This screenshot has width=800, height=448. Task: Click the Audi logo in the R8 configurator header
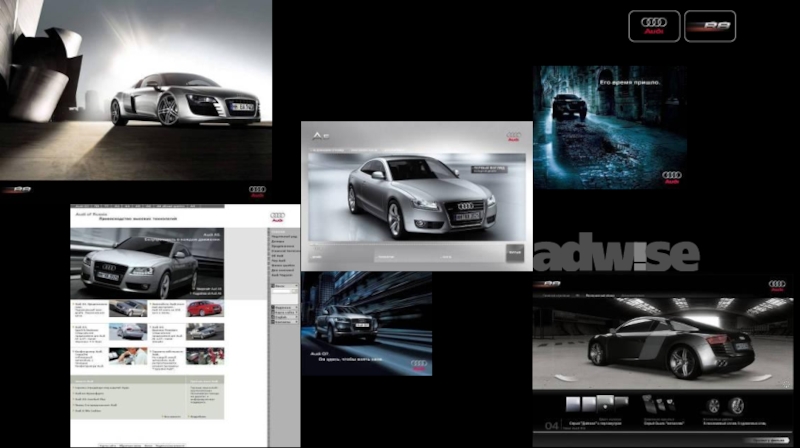point(777,286)
